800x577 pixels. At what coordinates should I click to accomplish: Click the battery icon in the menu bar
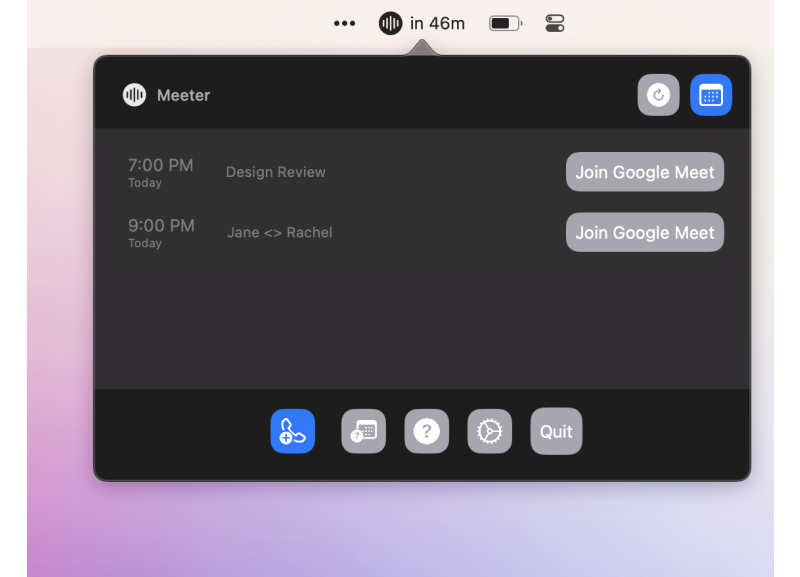(x=505, y=22)
